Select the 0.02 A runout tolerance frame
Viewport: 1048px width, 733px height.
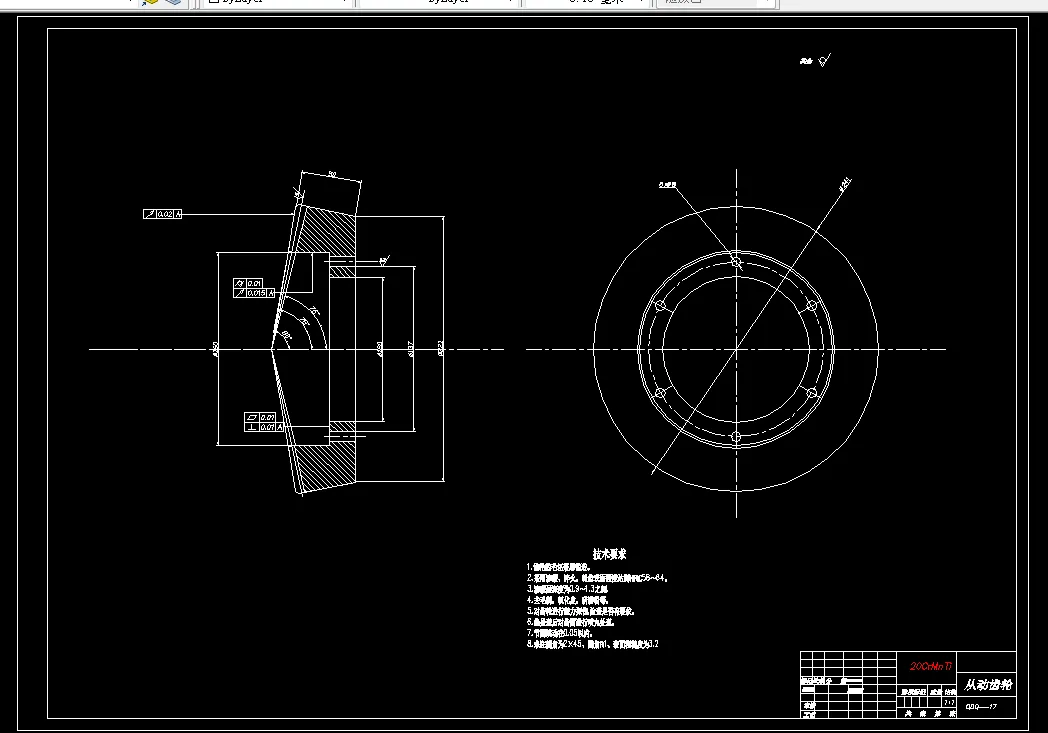tap(162, 214)
